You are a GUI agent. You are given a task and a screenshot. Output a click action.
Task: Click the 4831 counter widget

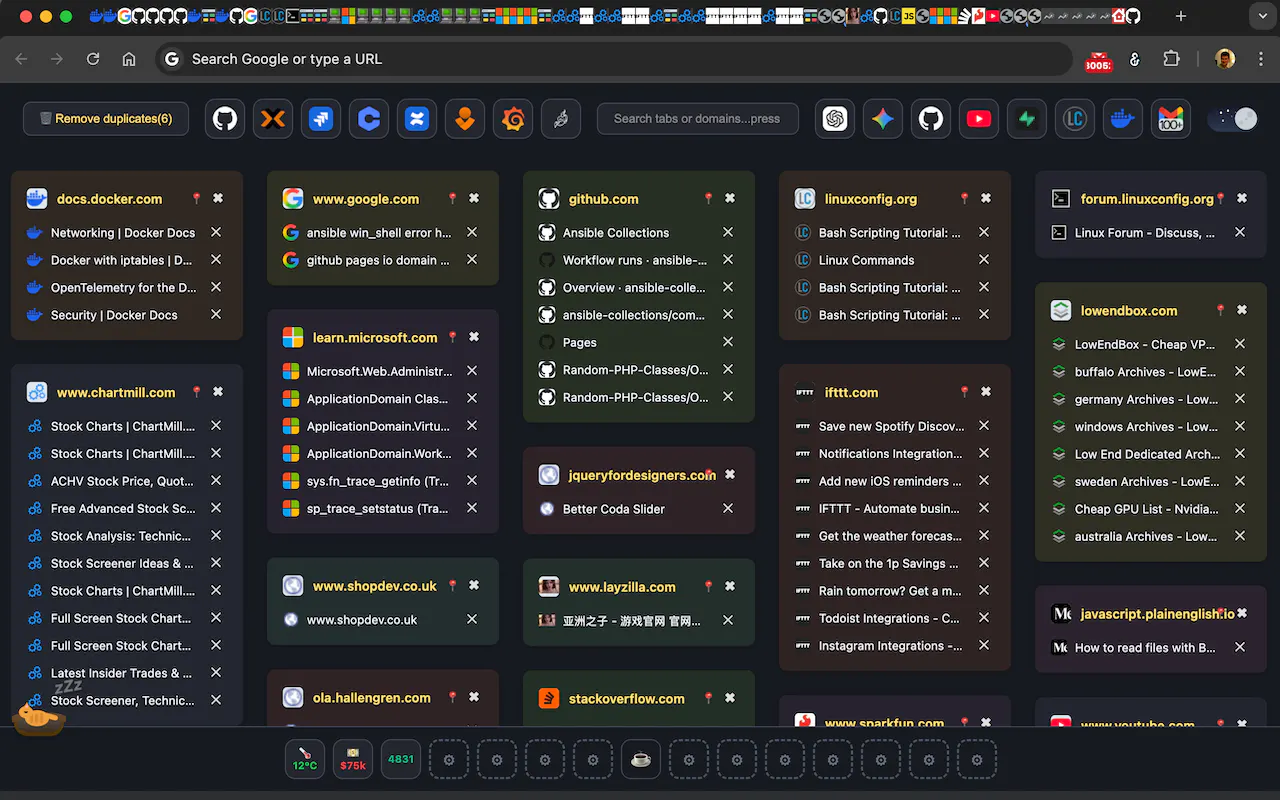click(x=401, y=760)
